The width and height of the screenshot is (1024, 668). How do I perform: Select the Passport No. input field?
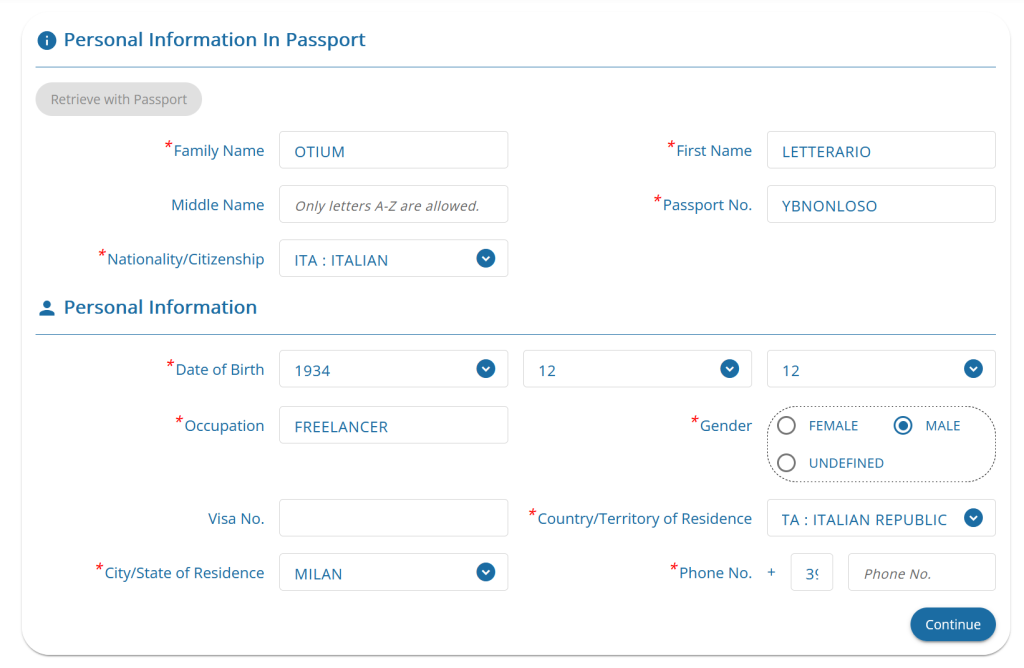click(x=881, y=204)
